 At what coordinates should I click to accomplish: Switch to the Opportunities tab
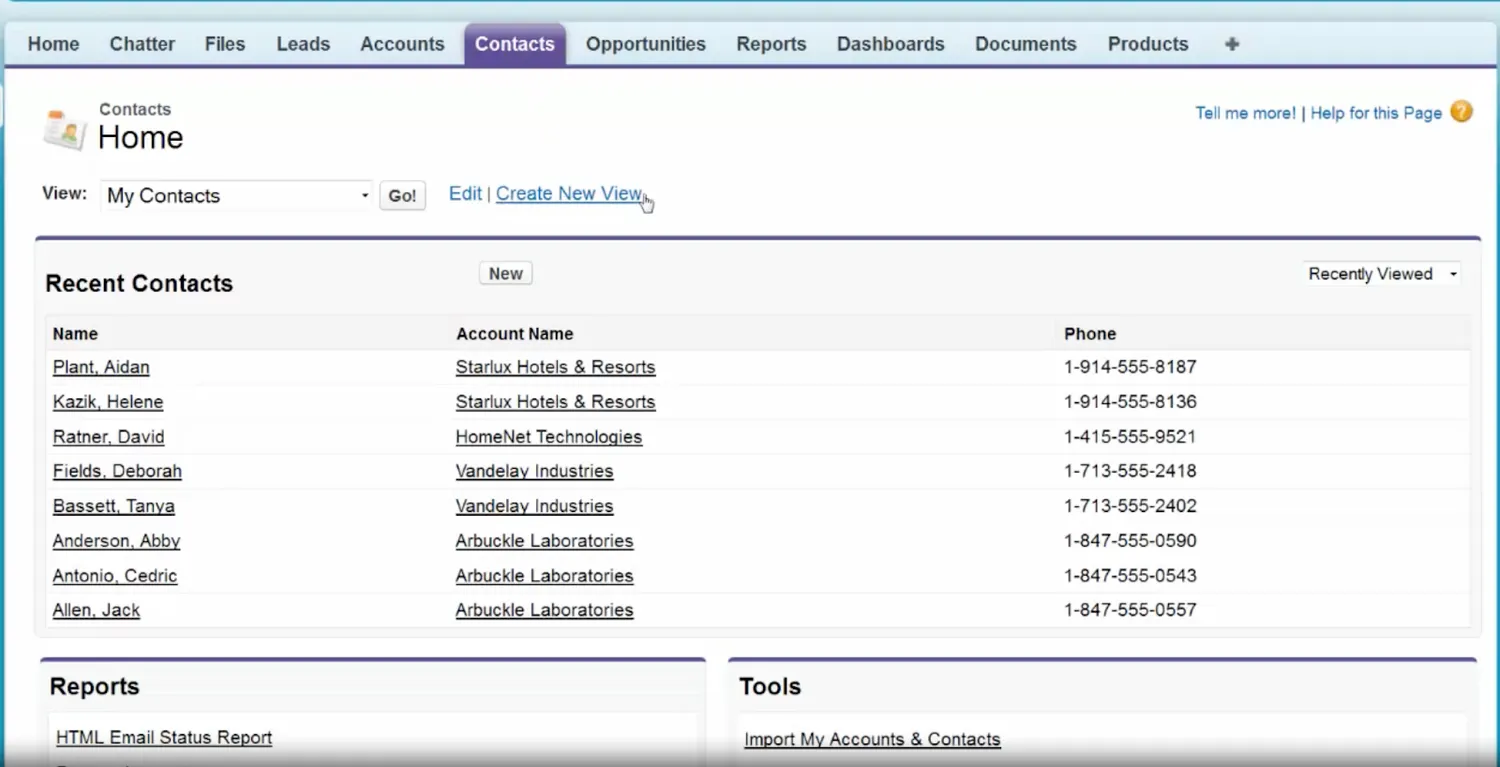tap(646, 44)
